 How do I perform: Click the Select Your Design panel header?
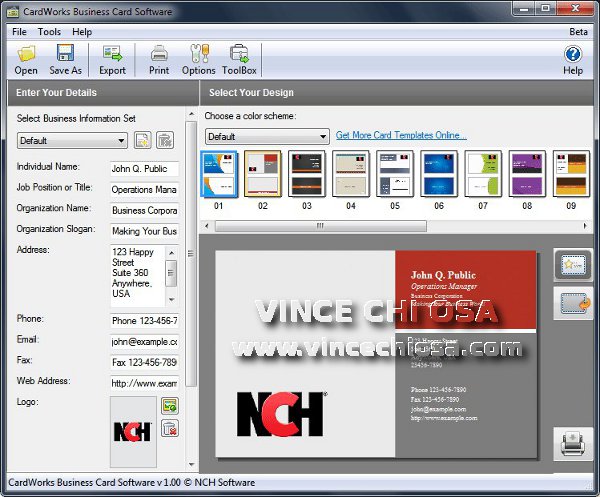397,93
